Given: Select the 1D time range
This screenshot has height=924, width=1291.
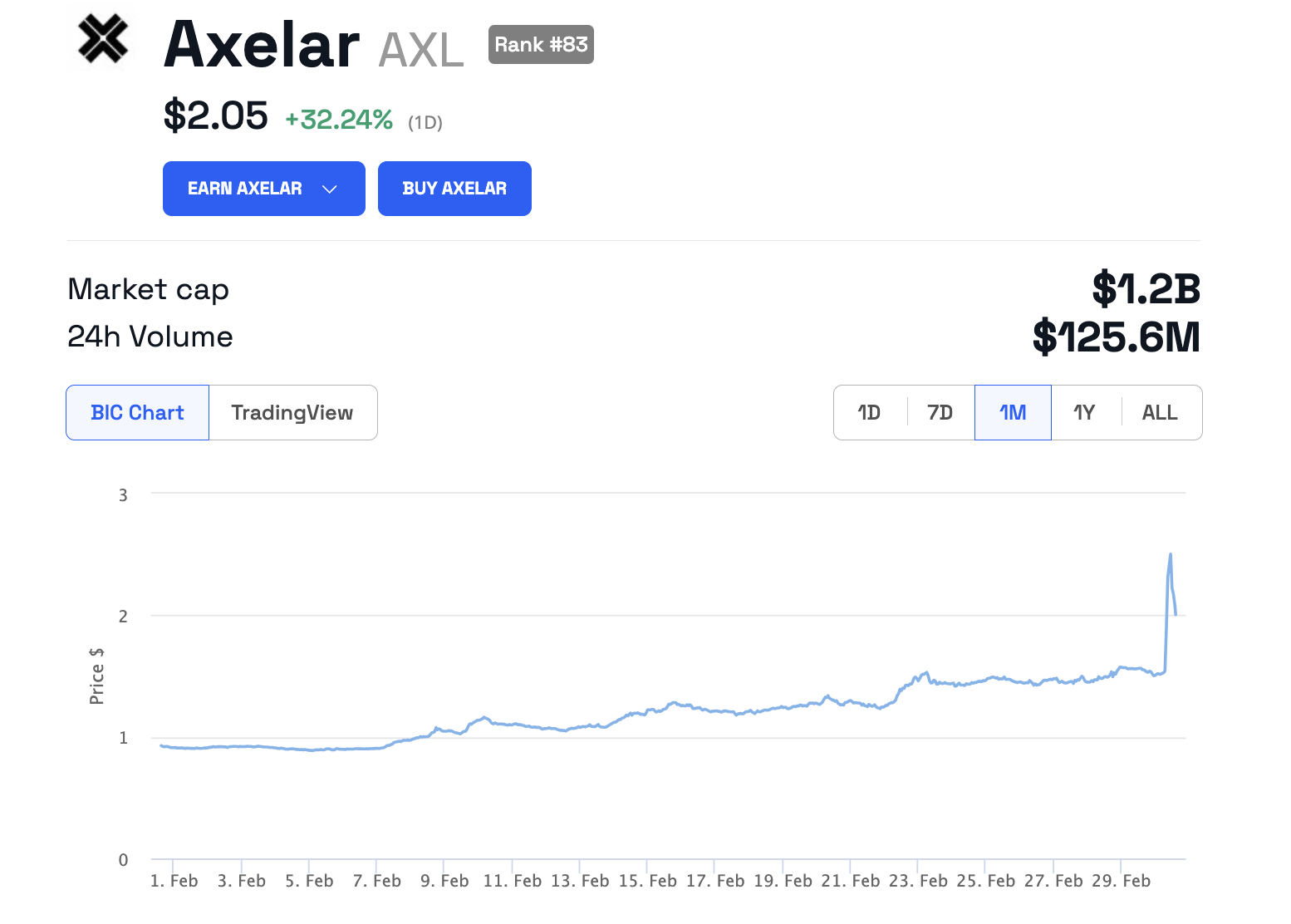Looking at the screenshot, I should pyautogui.click(x=869, y=413).
